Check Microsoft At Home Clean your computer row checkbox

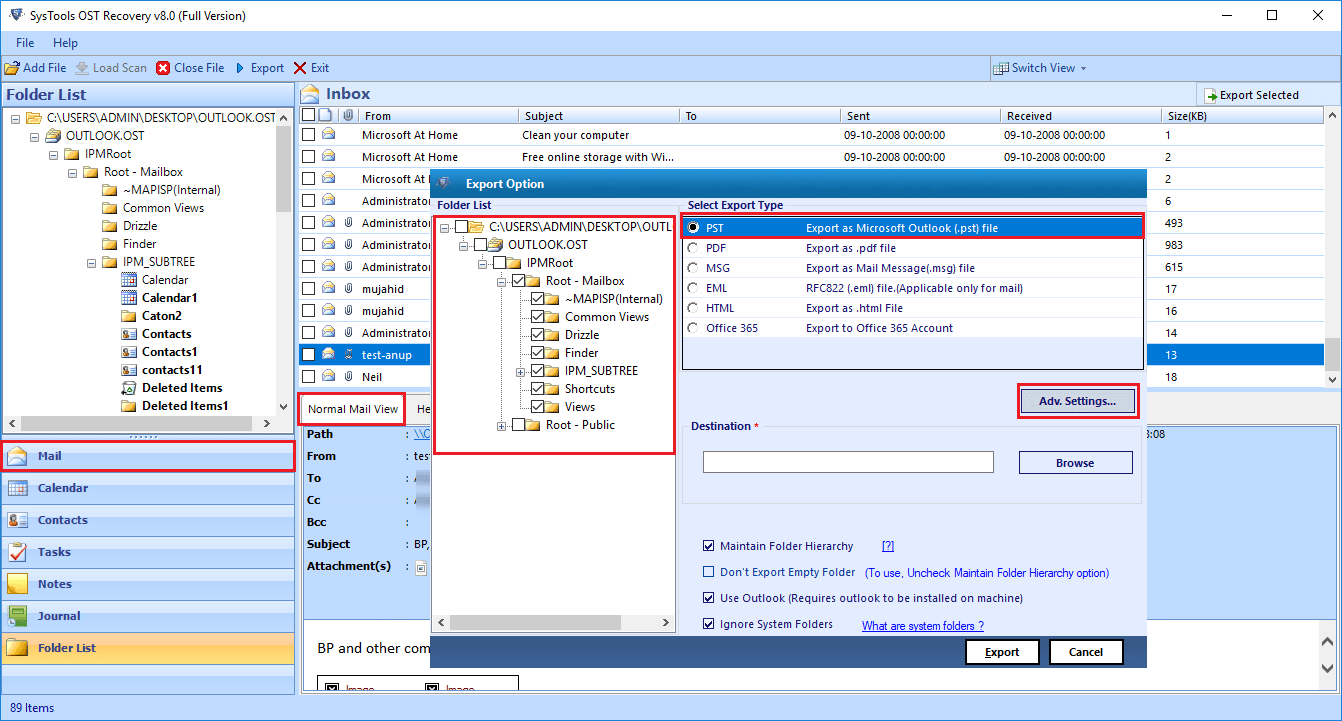pyautogui.click(x=309, y=135)
